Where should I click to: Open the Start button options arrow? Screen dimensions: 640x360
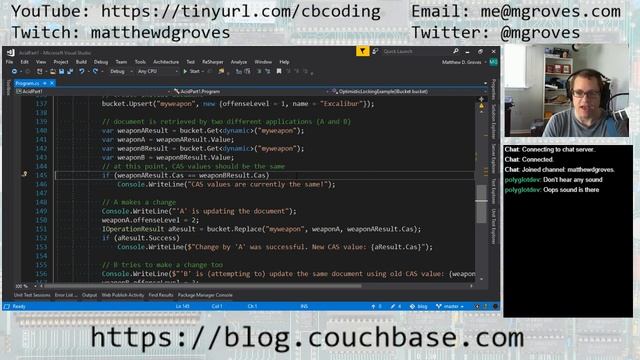[x=203, y=71]
